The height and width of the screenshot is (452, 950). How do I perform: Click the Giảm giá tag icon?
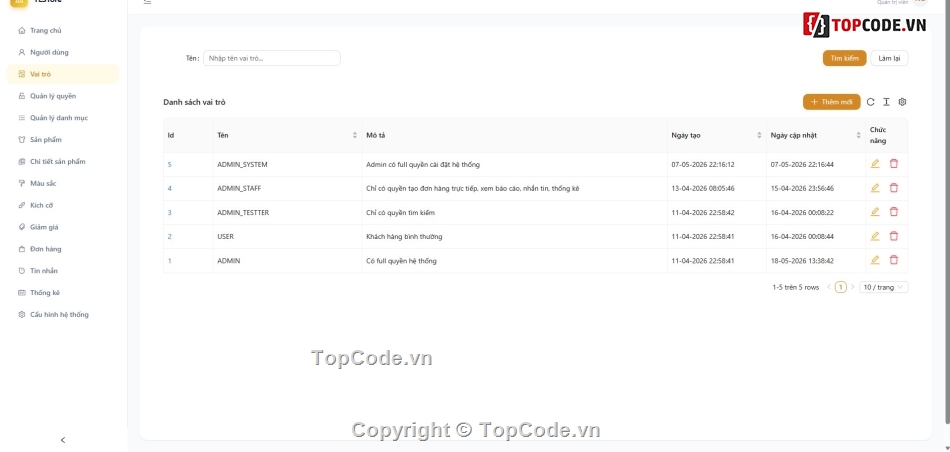[x=22, y=227]
